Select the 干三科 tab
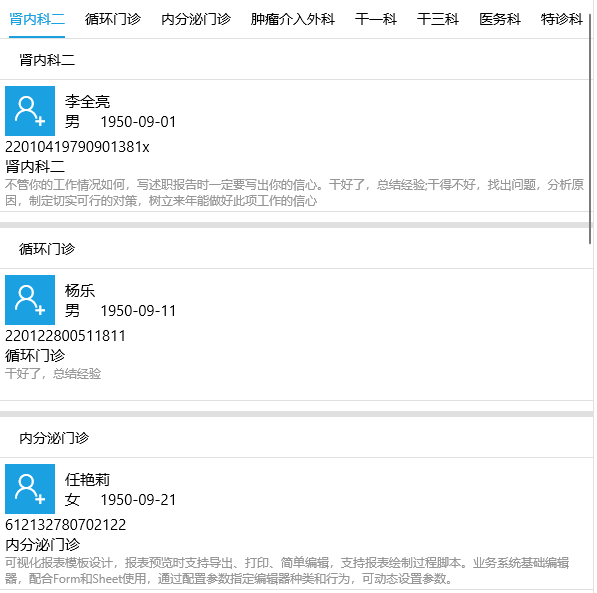 pos(438,19)
